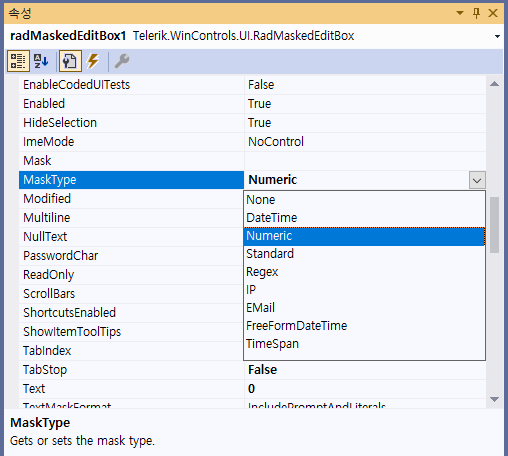Image resolution: width=508 pixels, height=456 pixels.
Task: Show the Properties page button
Action: tap(70, 61)
